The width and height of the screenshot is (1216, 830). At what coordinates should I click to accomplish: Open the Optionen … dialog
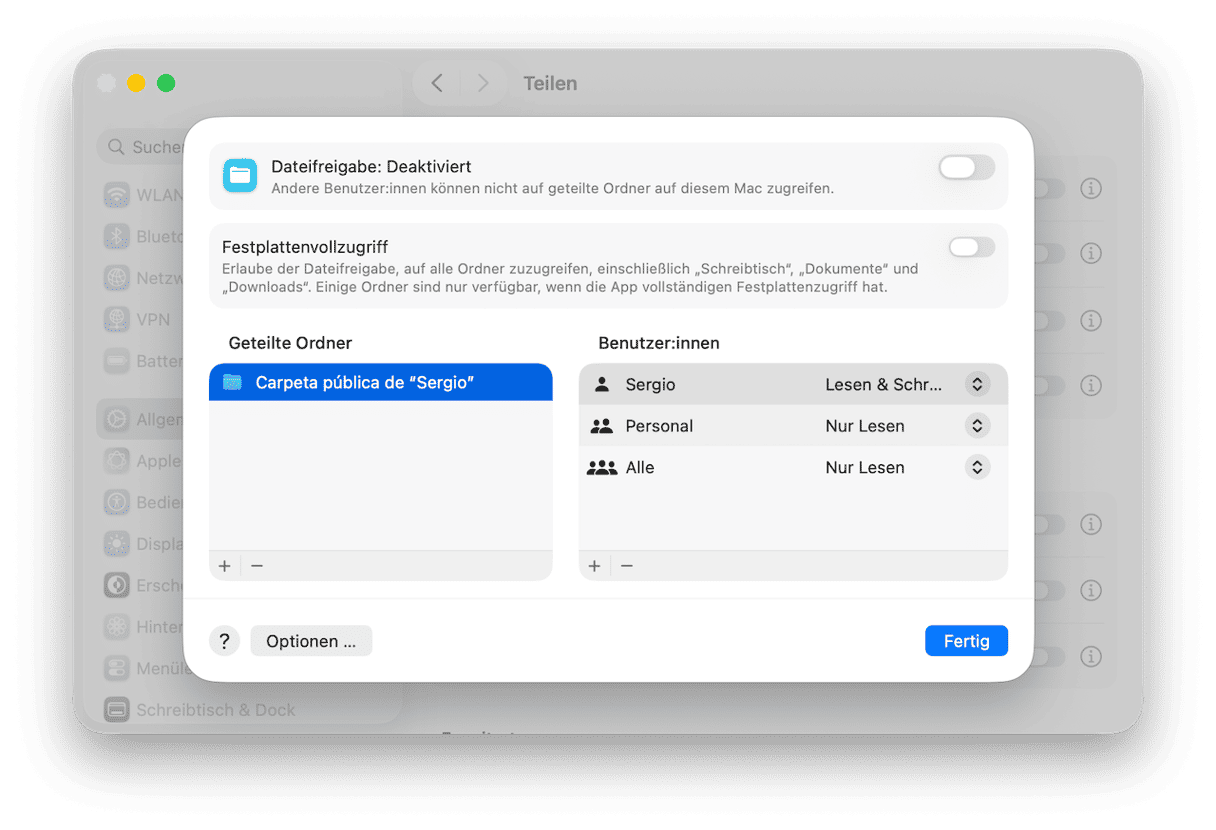(x=311, y=641)
